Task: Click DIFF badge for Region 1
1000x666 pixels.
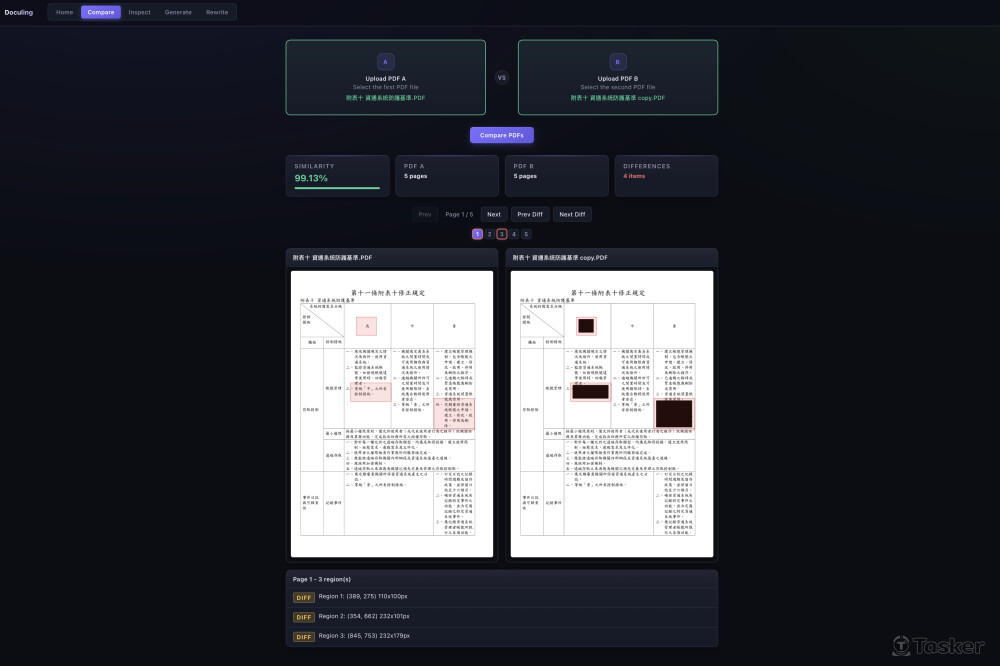Action: click(303, 597)
